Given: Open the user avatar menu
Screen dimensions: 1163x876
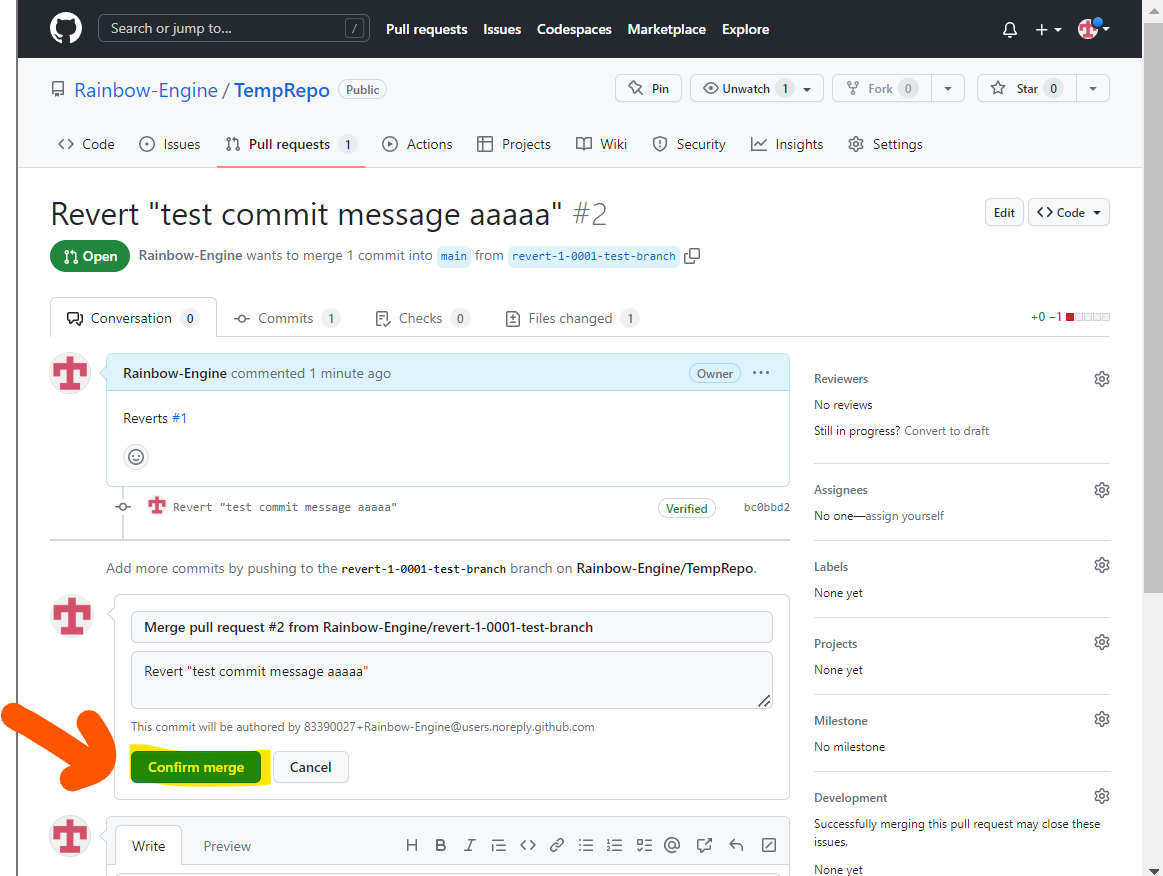Looking at the screenshot, I should click(x=1093, y=29).
